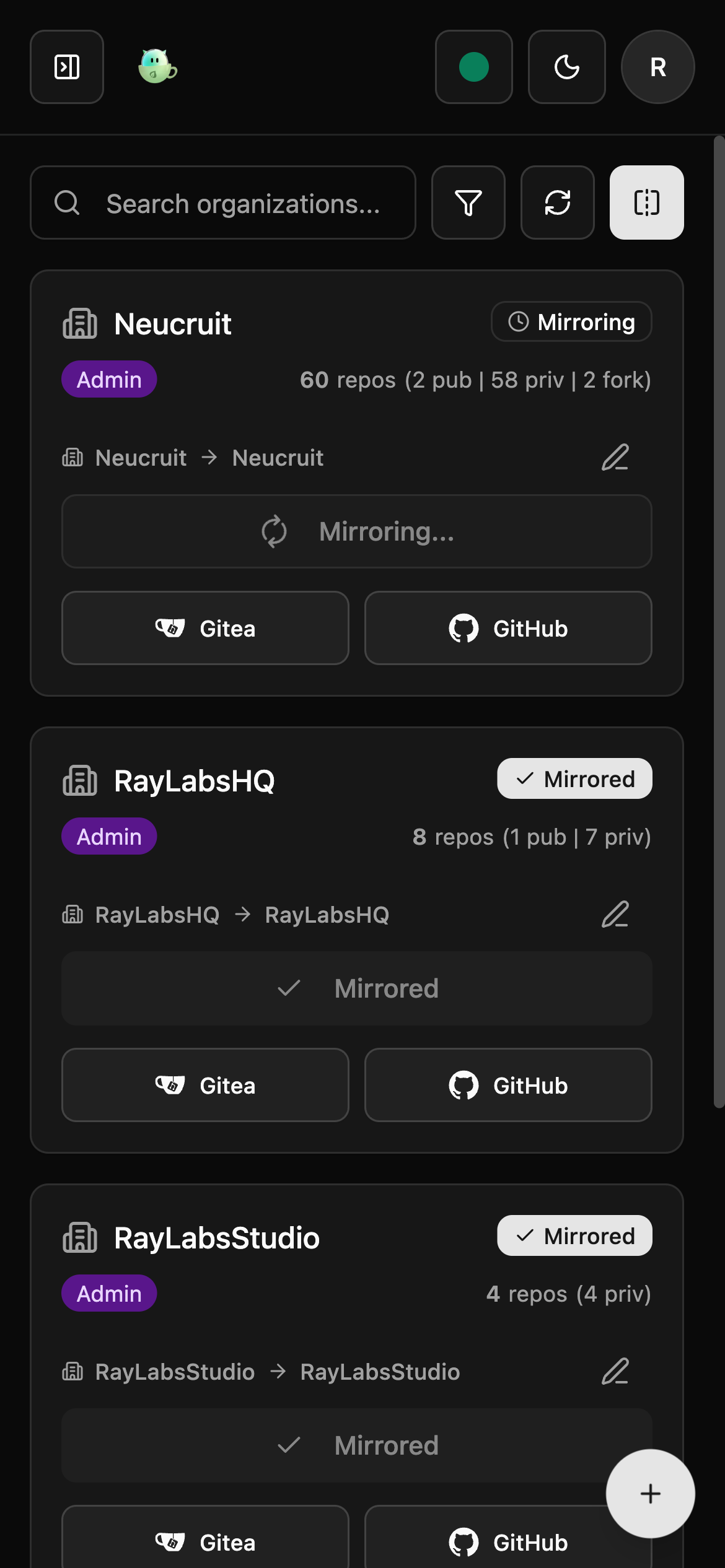Click the plus floating add button

(x=650, y=1494)
